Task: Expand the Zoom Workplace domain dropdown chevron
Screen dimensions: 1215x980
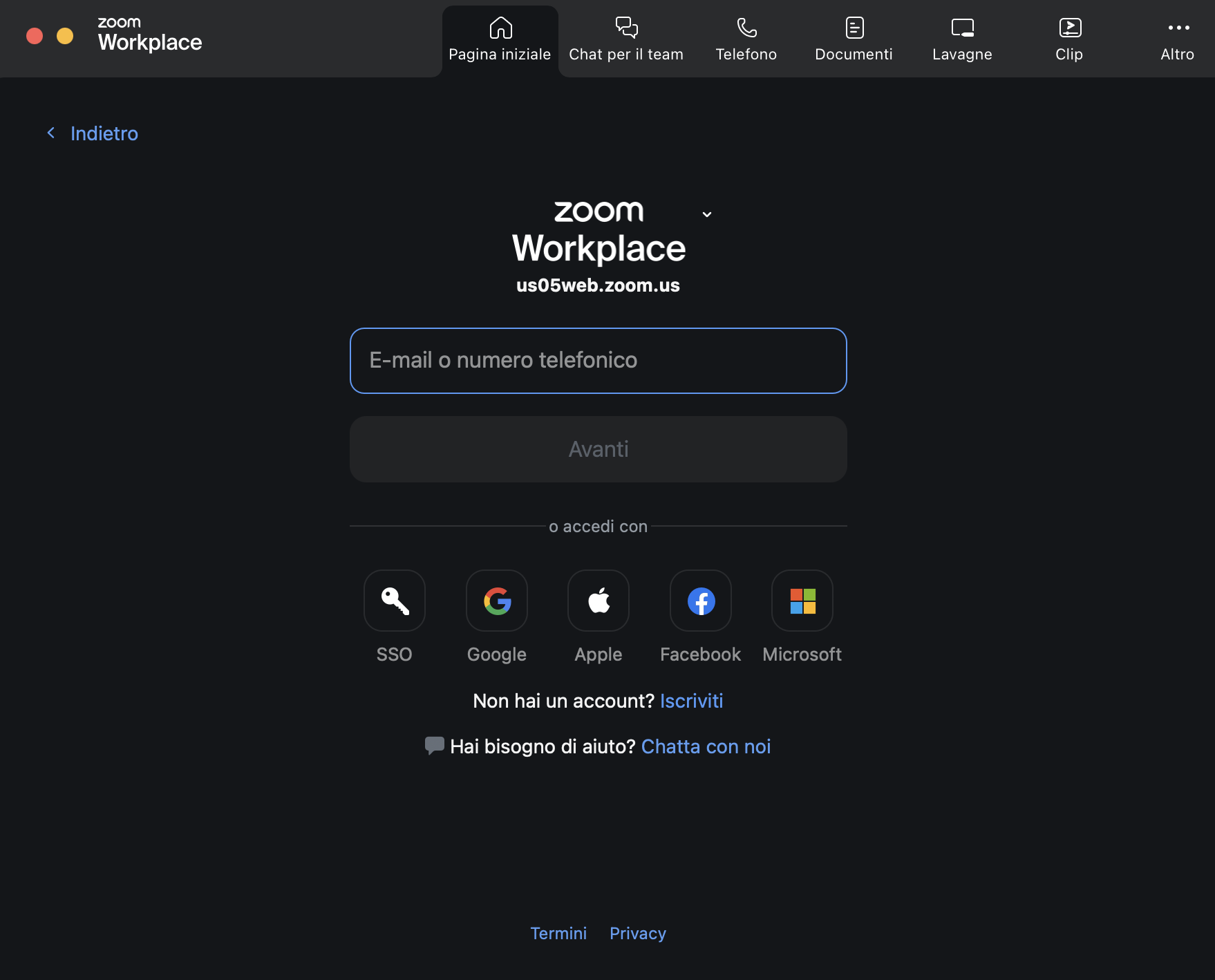Action: click(x=706, y=214)
